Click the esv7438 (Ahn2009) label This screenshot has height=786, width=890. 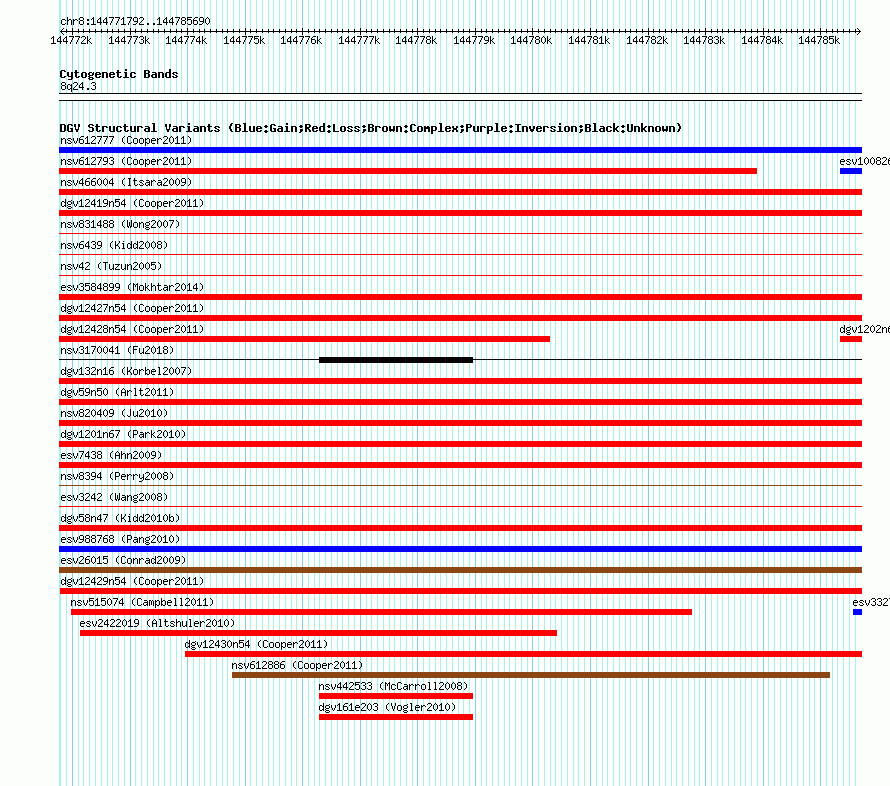(x=111, y=455)
